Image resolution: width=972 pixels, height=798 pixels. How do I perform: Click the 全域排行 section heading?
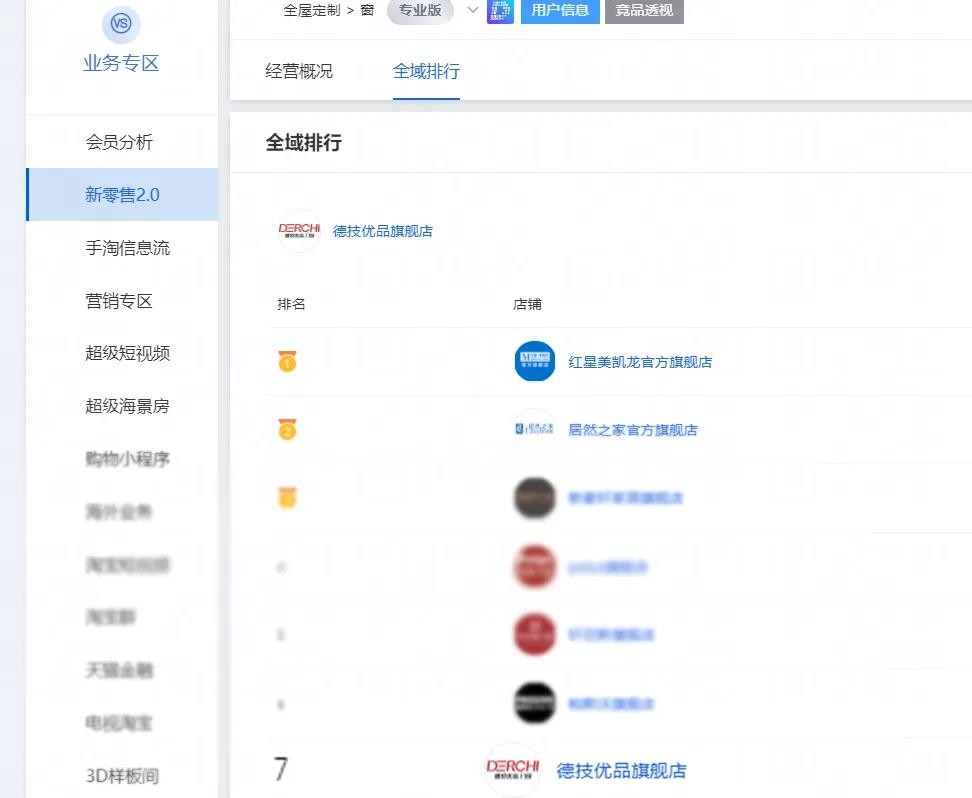pos(304,143)
